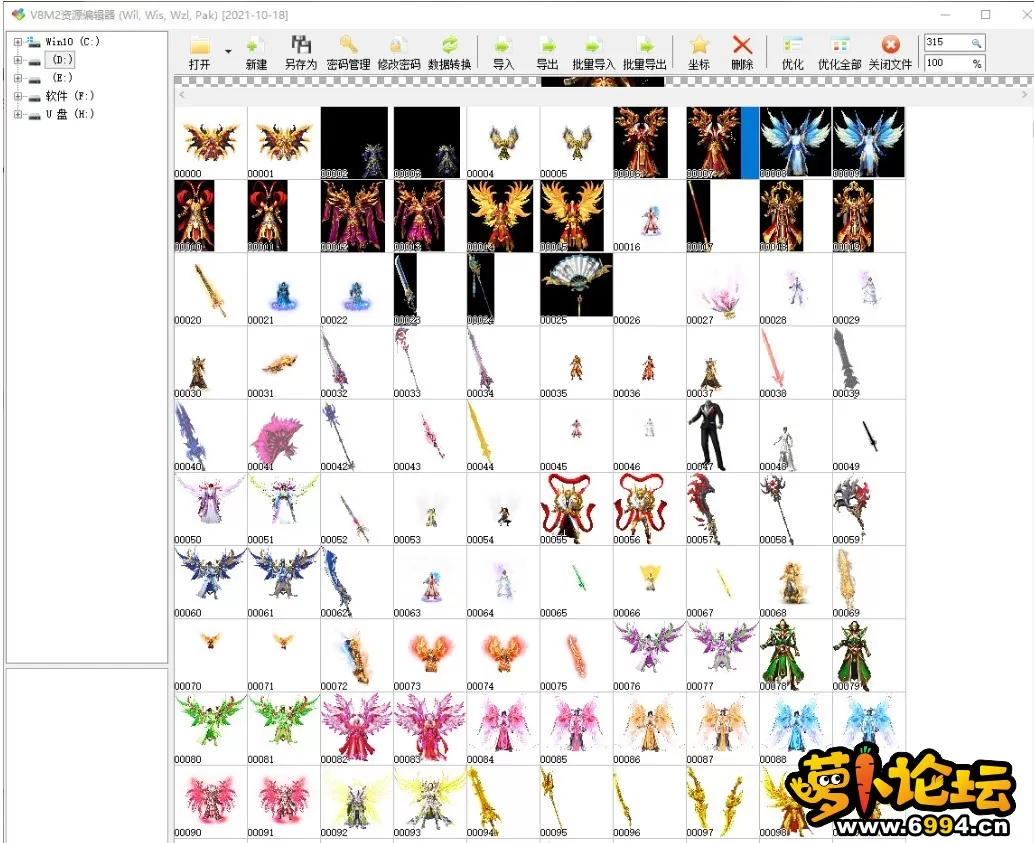This screenshot has height=843, width=1034.
Task: Select golden weapon thumbnail 00097
Action: [x=722, y=801]
